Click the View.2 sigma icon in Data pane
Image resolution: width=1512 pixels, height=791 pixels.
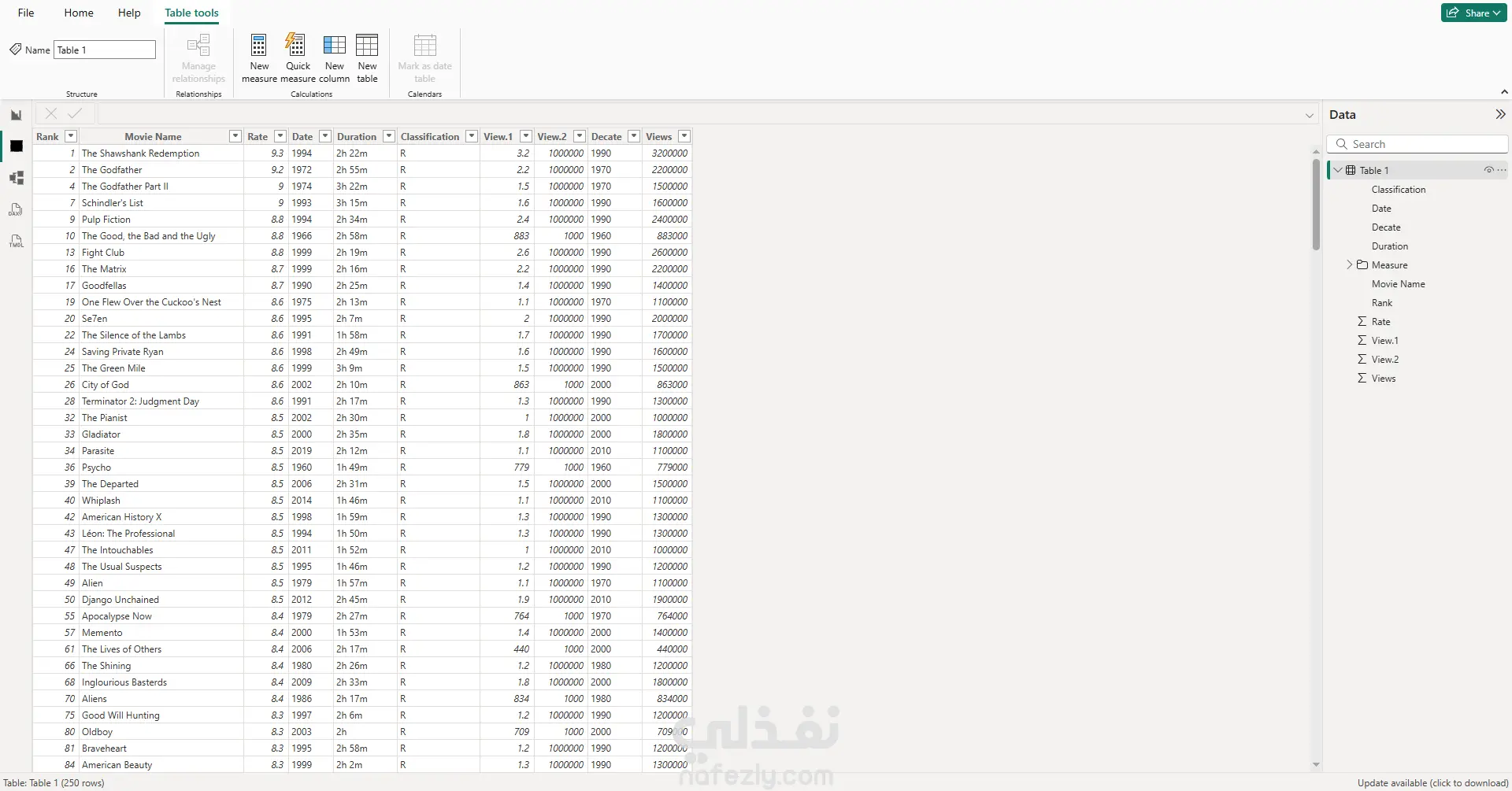pyautogui.click(x=1362, y=359)
